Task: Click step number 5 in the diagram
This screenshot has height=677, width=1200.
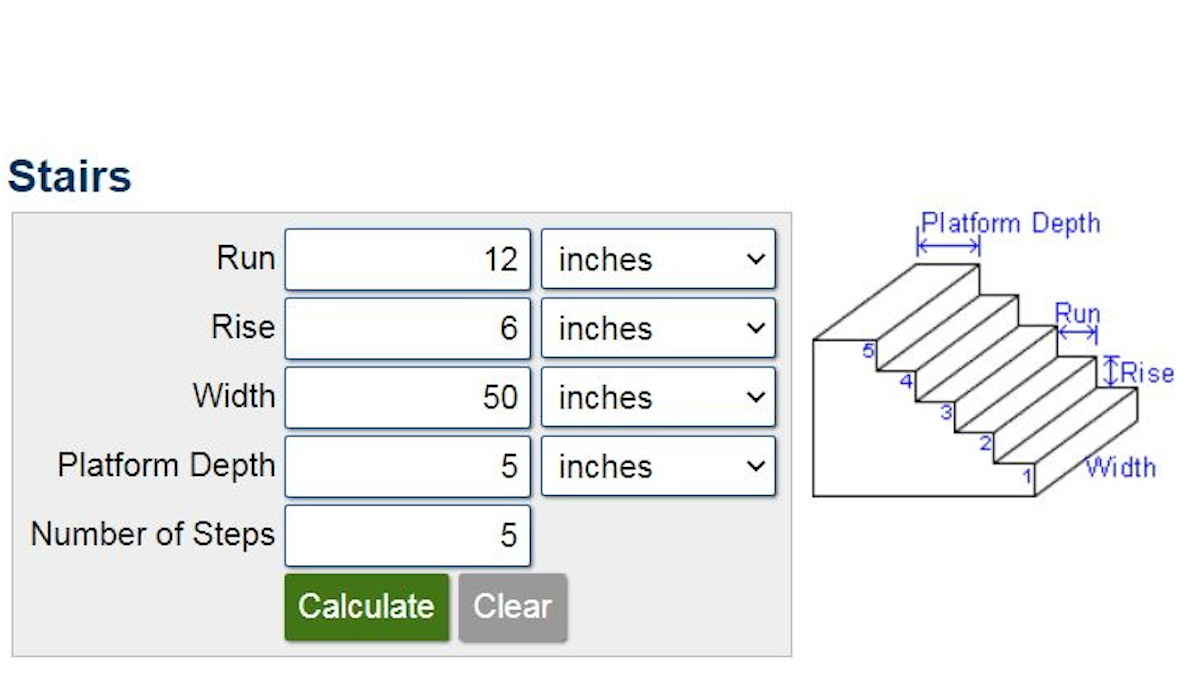Action: pyautogui.click(x=868, y=351)
